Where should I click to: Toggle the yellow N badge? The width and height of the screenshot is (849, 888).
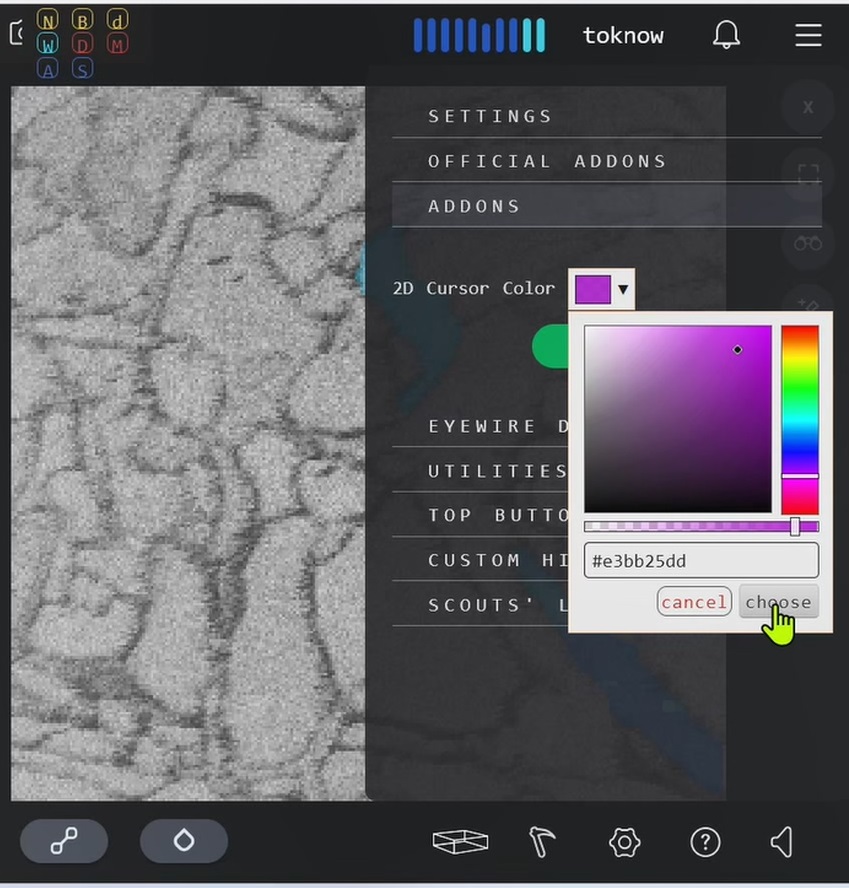[x=48, y=20]
